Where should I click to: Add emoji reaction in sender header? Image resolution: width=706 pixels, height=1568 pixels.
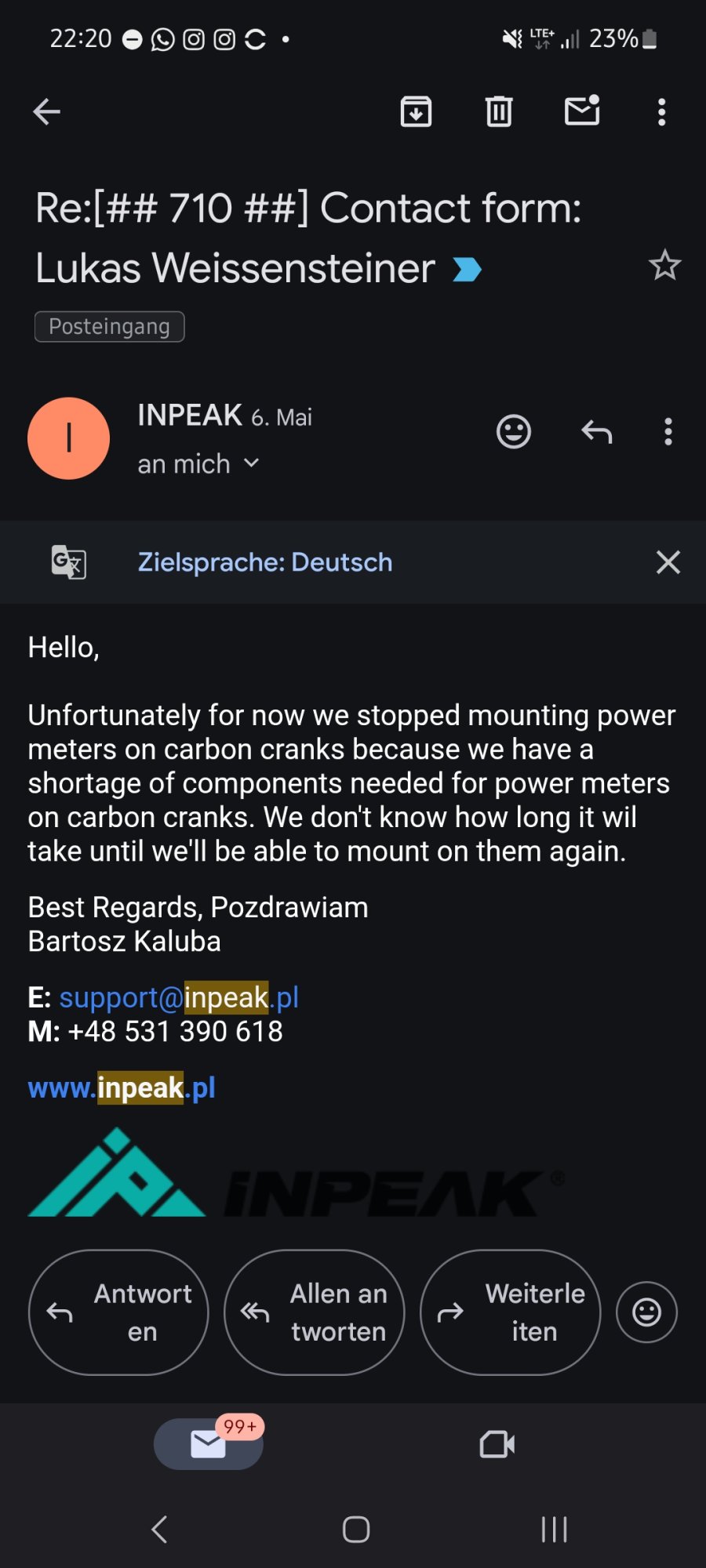pos(514,432)
